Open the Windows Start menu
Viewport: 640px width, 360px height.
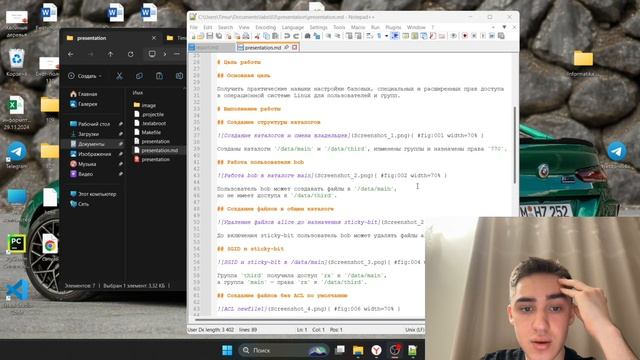click(x=227, y=350)
